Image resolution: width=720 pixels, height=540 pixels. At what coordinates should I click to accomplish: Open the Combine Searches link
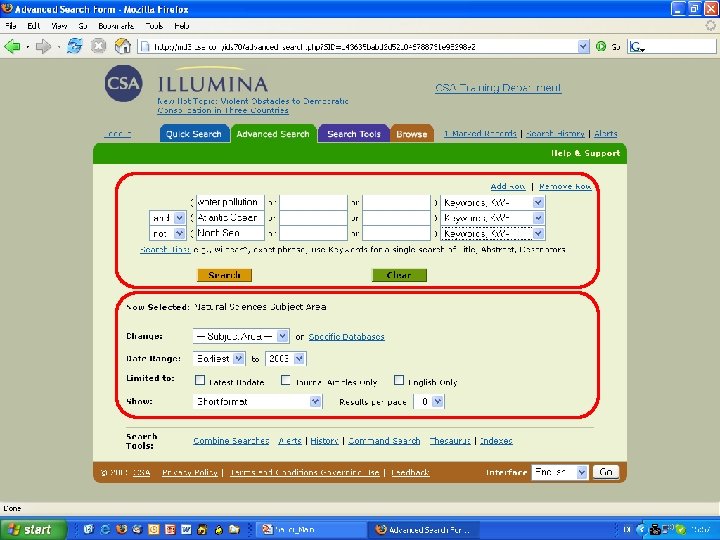(x=231, y=441)
